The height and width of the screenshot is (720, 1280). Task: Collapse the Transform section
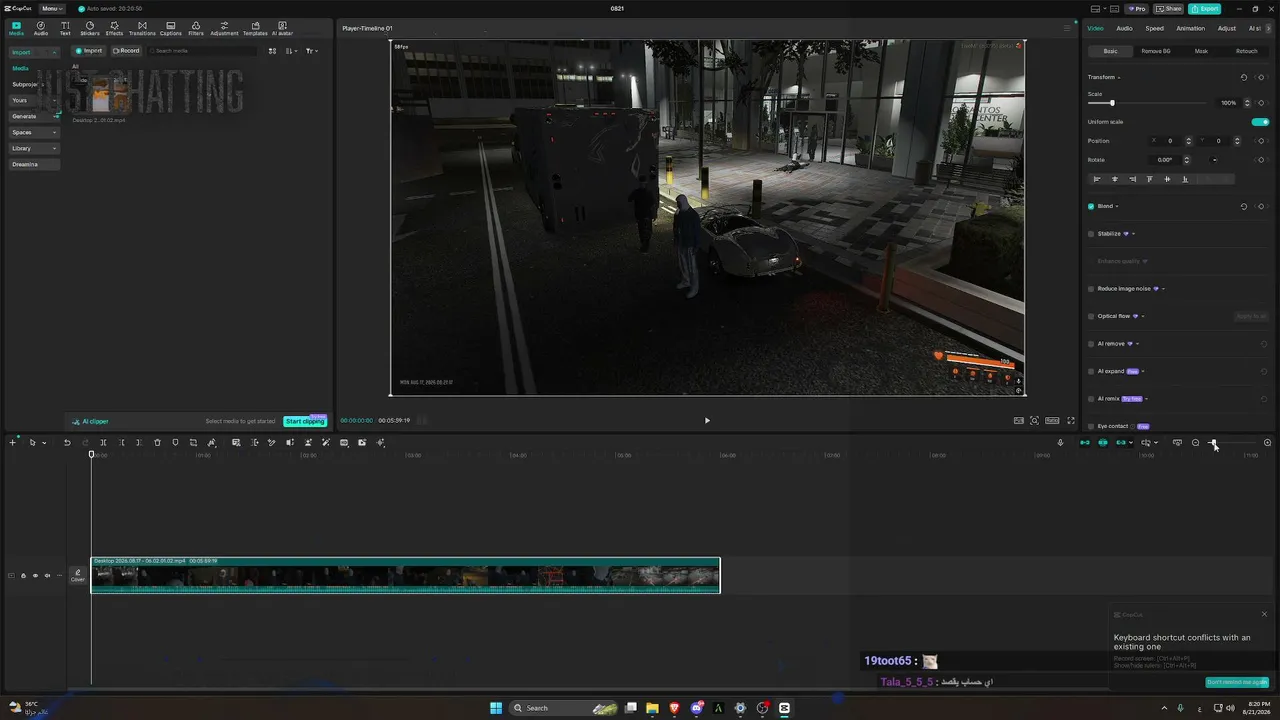click(1119, 77)
